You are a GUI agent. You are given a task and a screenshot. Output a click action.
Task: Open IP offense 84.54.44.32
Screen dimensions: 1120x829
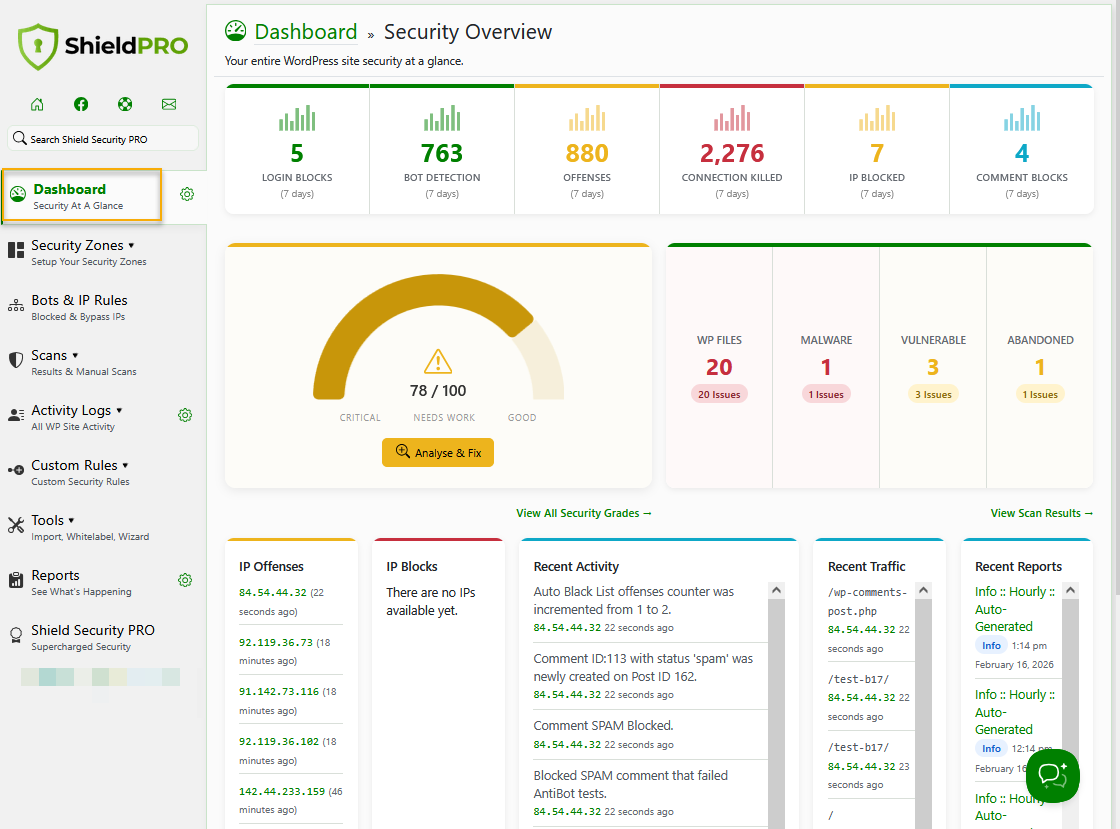pos(273,593)
